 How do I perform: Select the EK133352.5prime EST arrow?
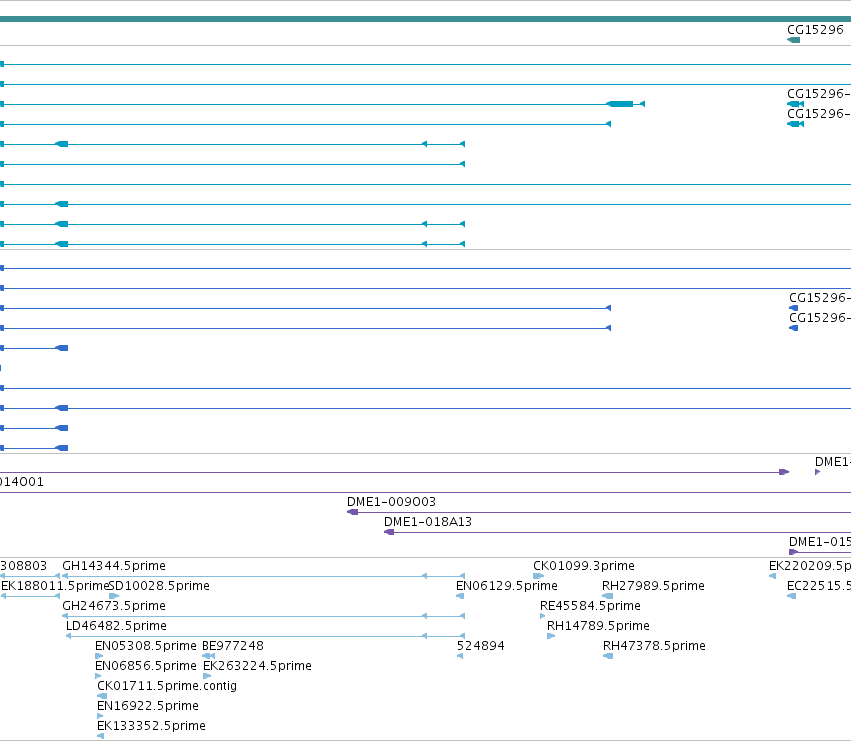click(100, 736)
